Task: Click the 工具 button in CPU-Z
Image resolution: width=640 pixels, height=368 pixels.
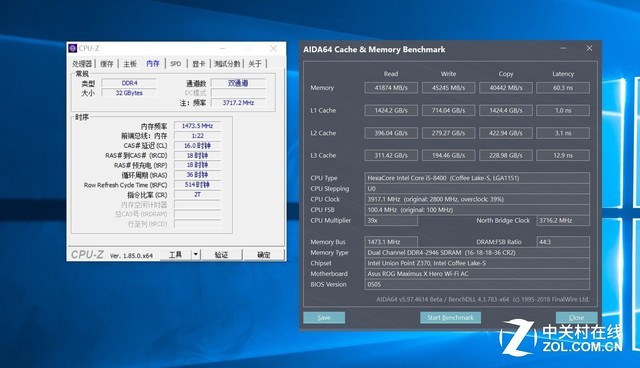Action: point(176,255)
